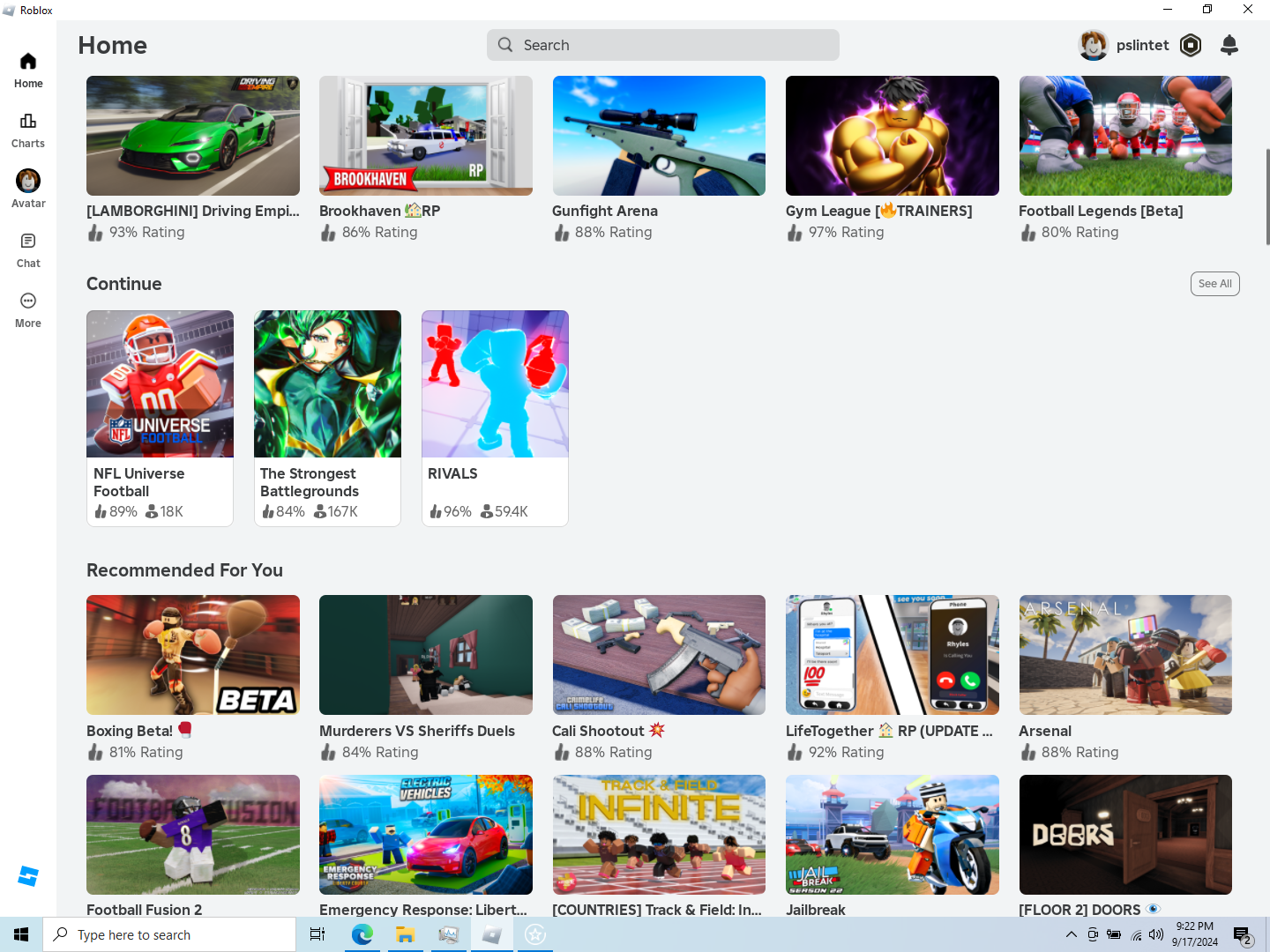Image resolution: width=1270 pixels, height=952 pixels.
Task: Open Windows Start menu
Action: 21,934
